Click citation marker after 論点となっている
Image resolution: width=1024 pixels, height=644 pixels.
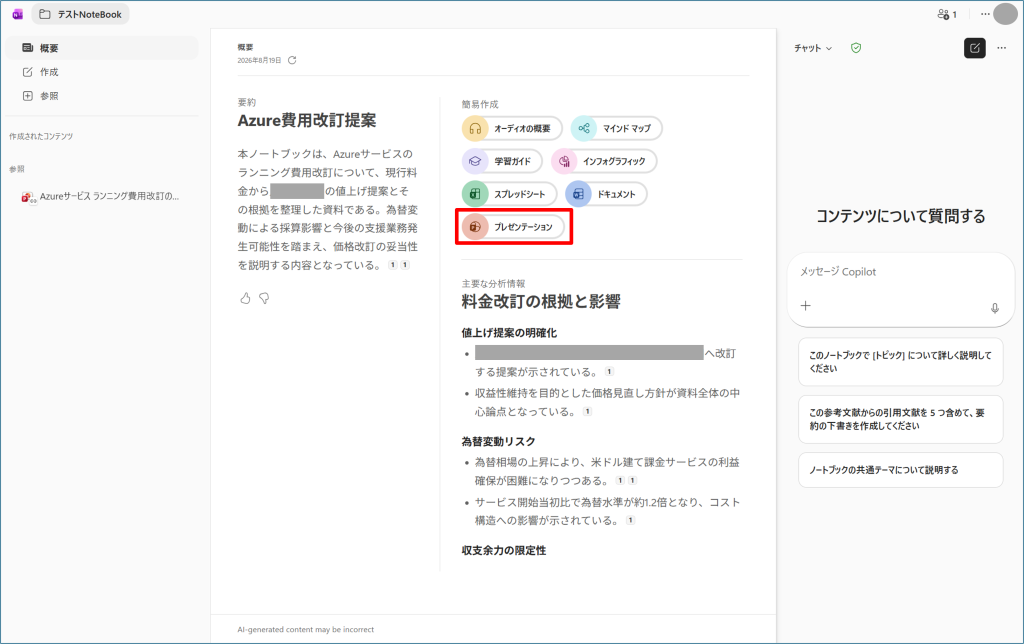point(588,411)
